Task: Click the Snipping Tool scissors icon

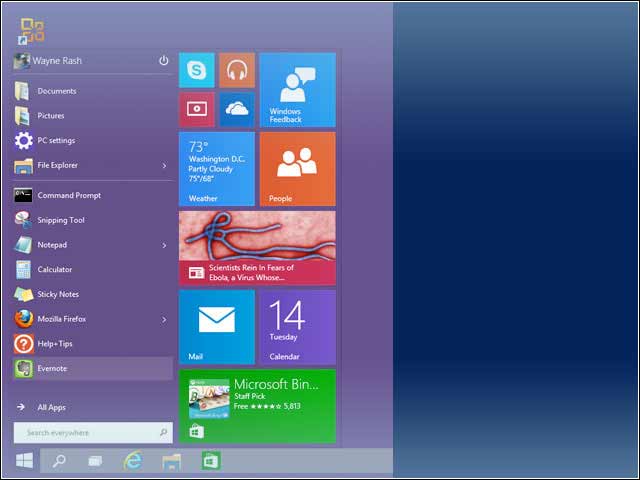Action: pos(23,220)
